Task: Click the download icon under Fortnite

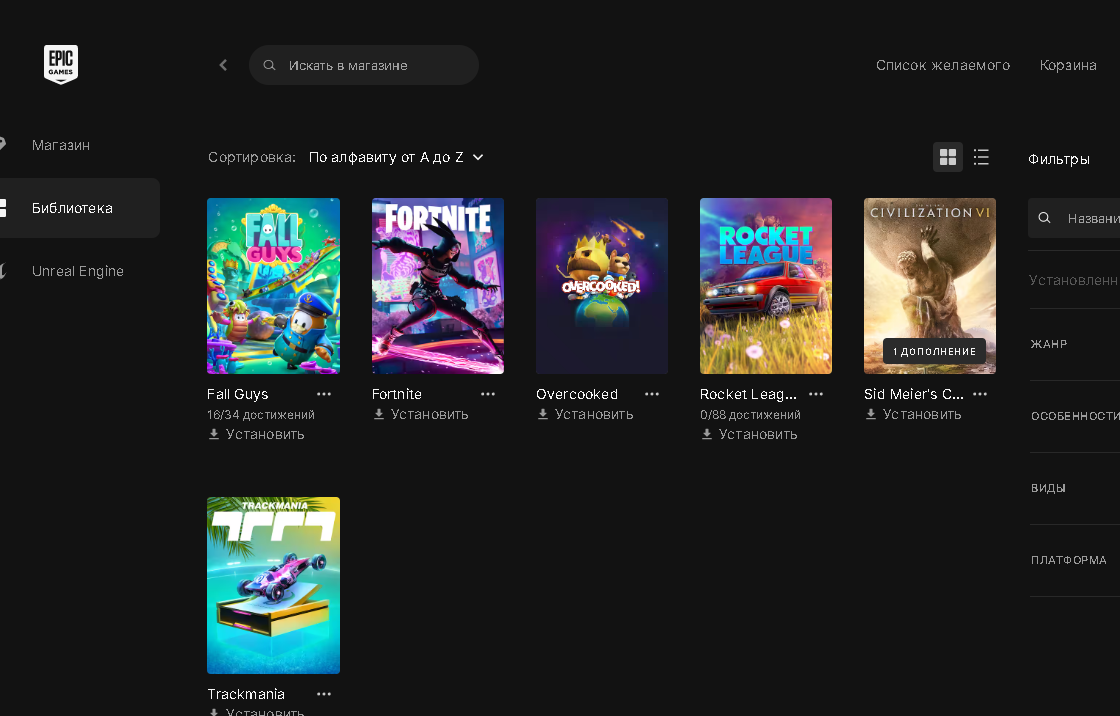Action: point(379,414)
